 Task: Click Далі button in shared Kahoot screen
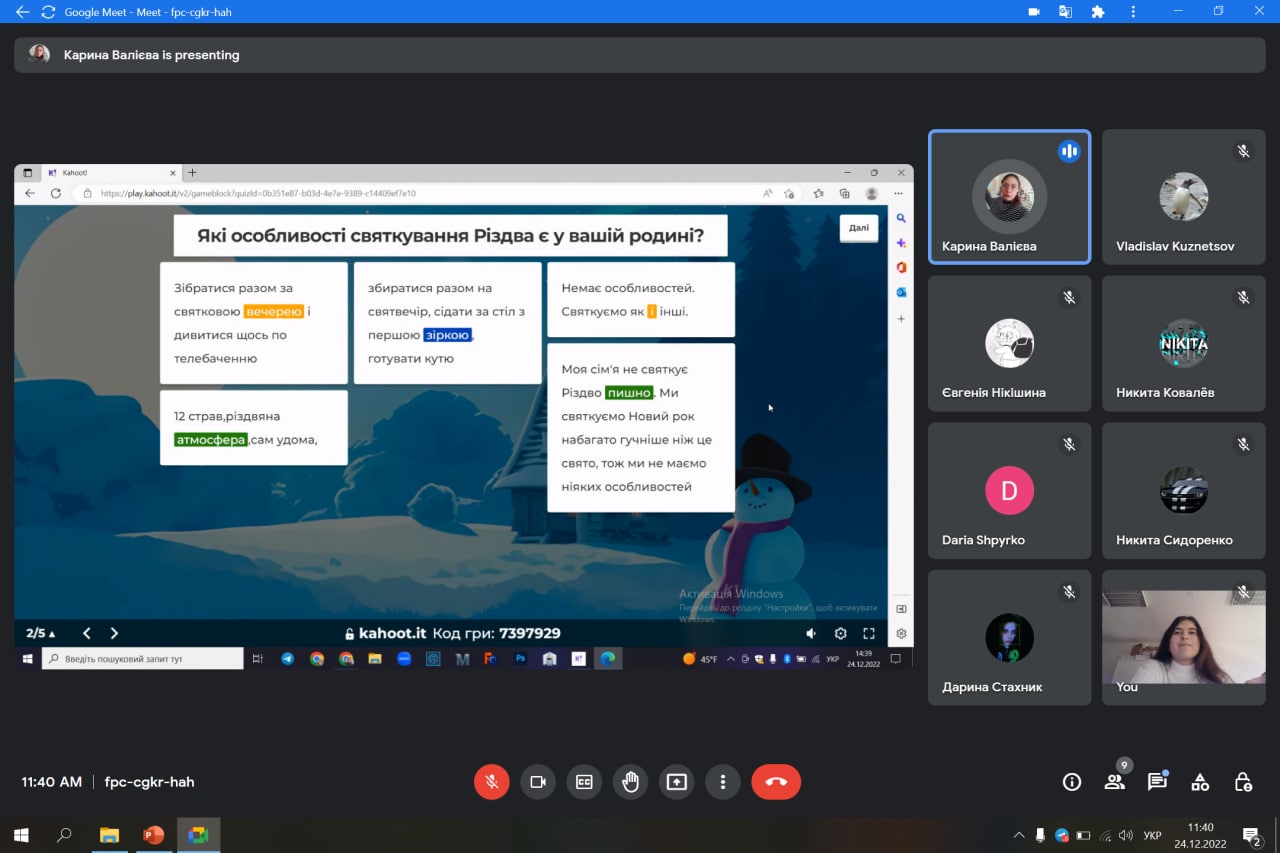coord(859,228)
